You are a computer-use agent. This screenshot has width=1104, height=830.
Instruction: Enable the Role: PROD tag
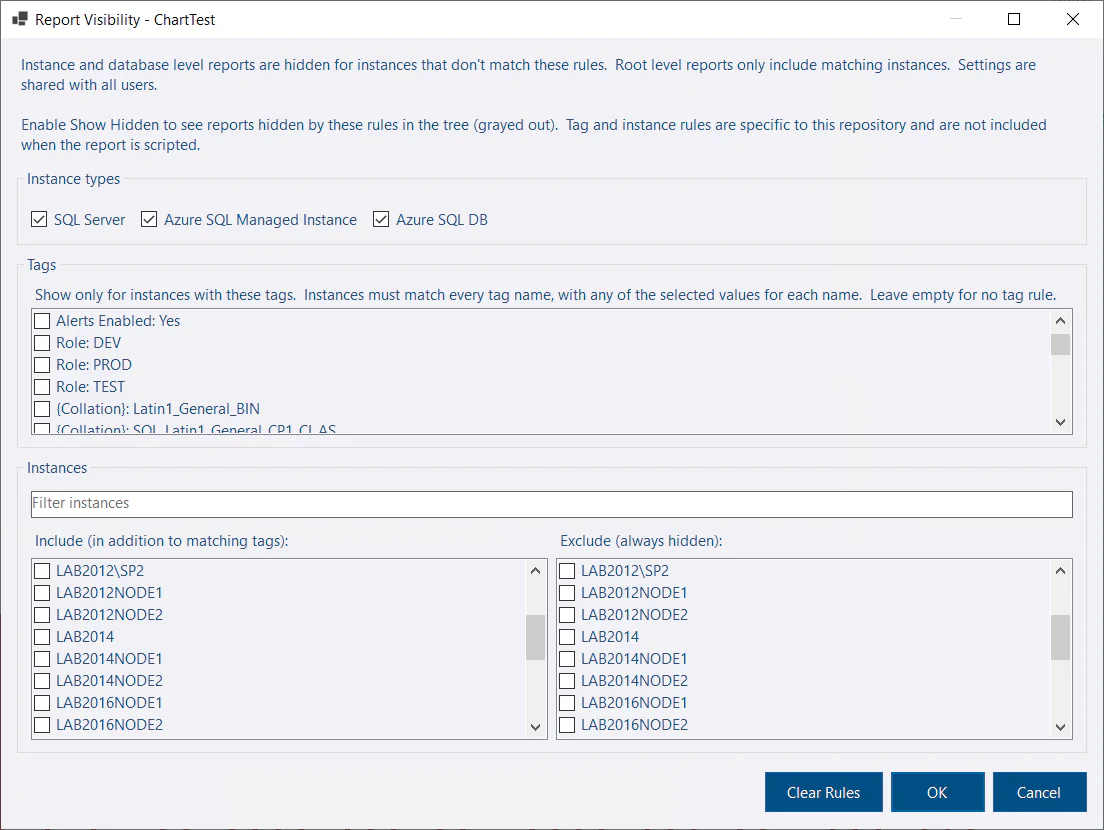42,365
